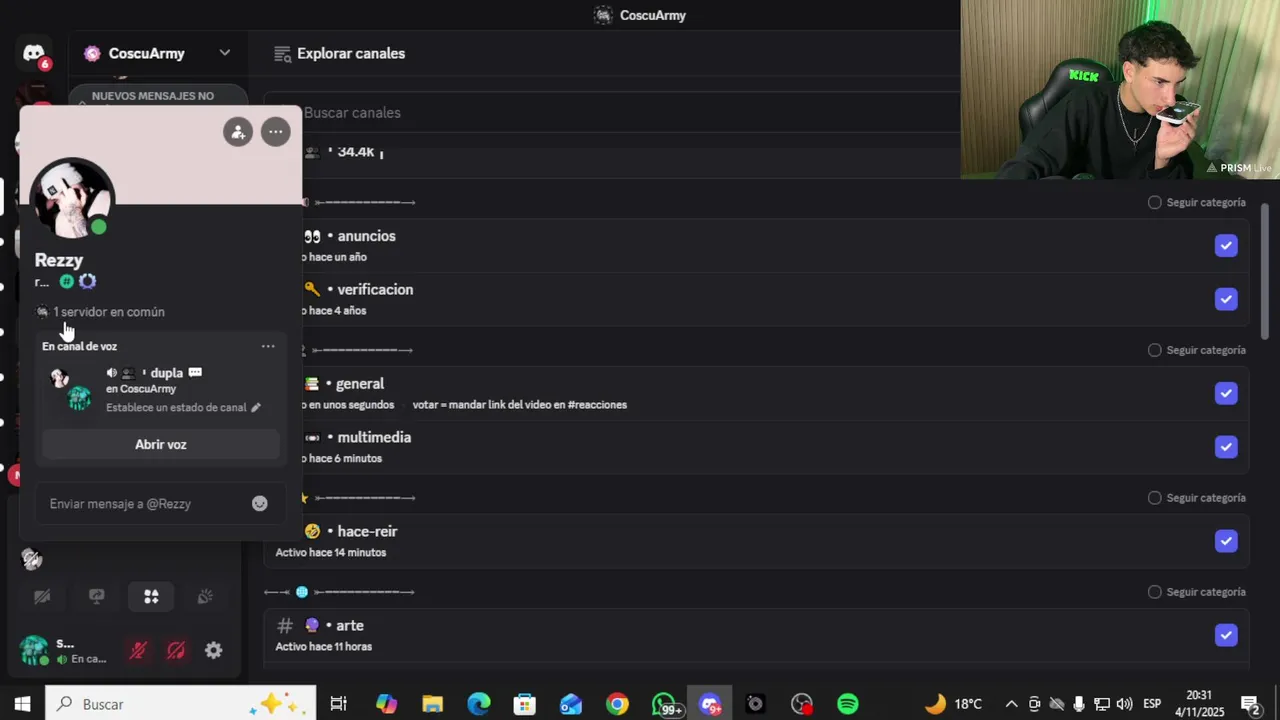The height and width of the screenshot is (720, 1280).
Task: Select Seguir categoría above general
Action: click(x=1197, y=350)
